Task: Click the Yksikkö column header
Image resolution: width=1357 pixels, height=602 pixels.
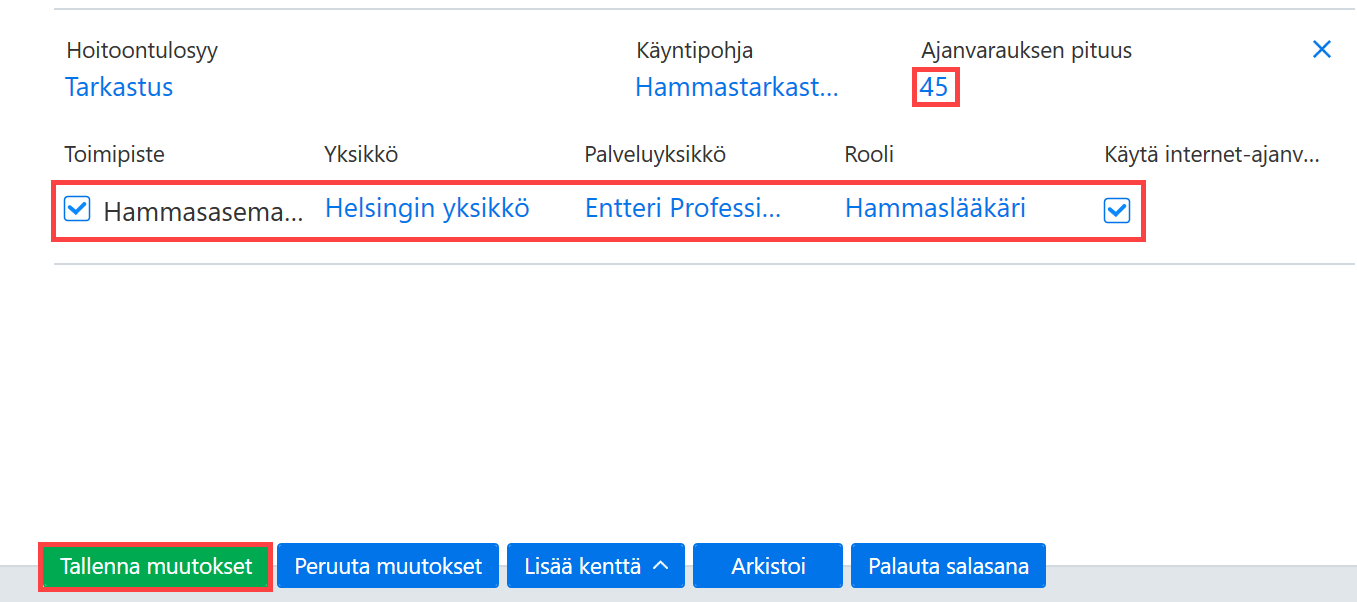Action: click(x=361, y=154)
